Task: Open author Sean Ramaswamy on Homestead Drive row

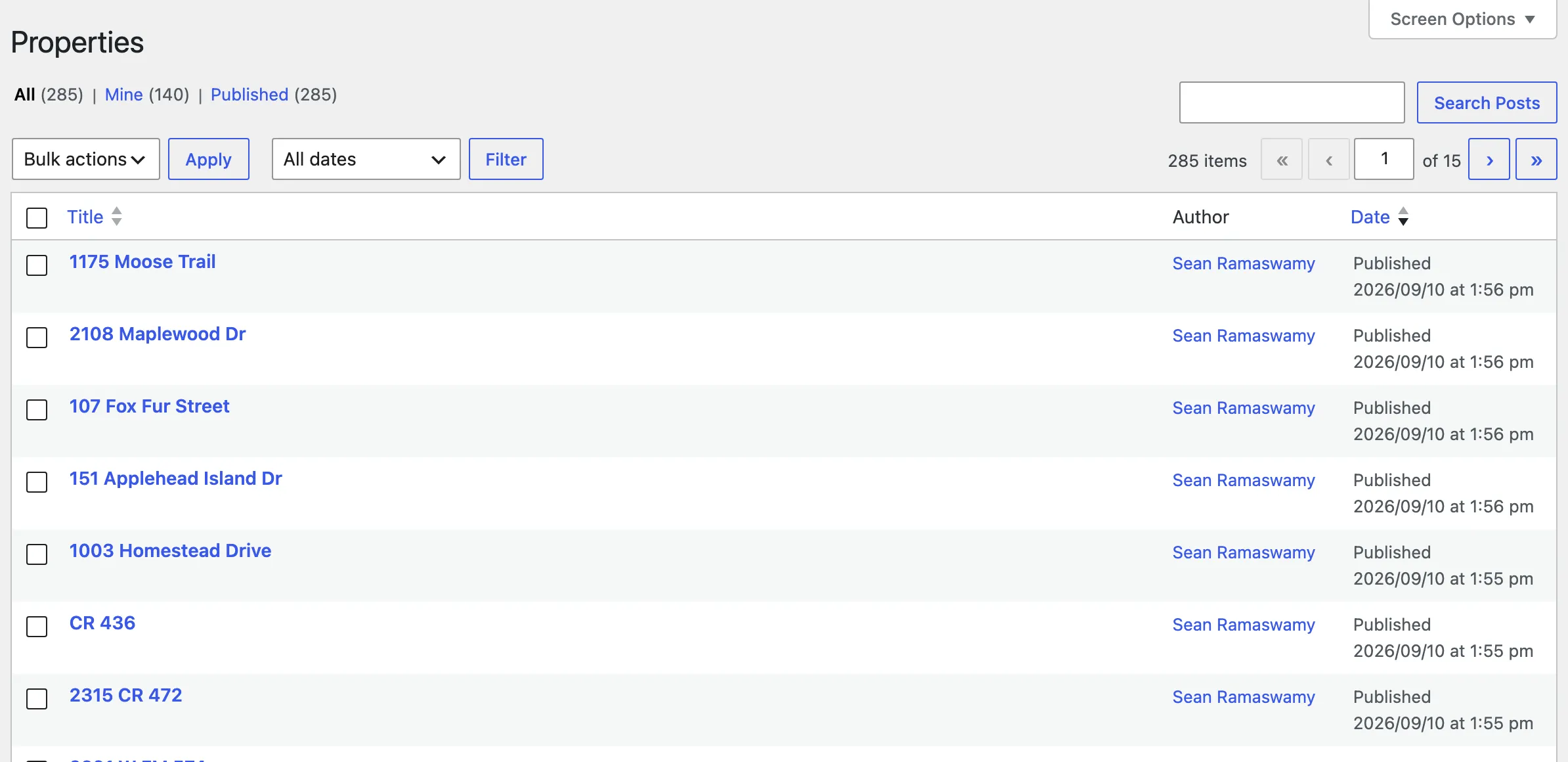Action: (1244, 552)
